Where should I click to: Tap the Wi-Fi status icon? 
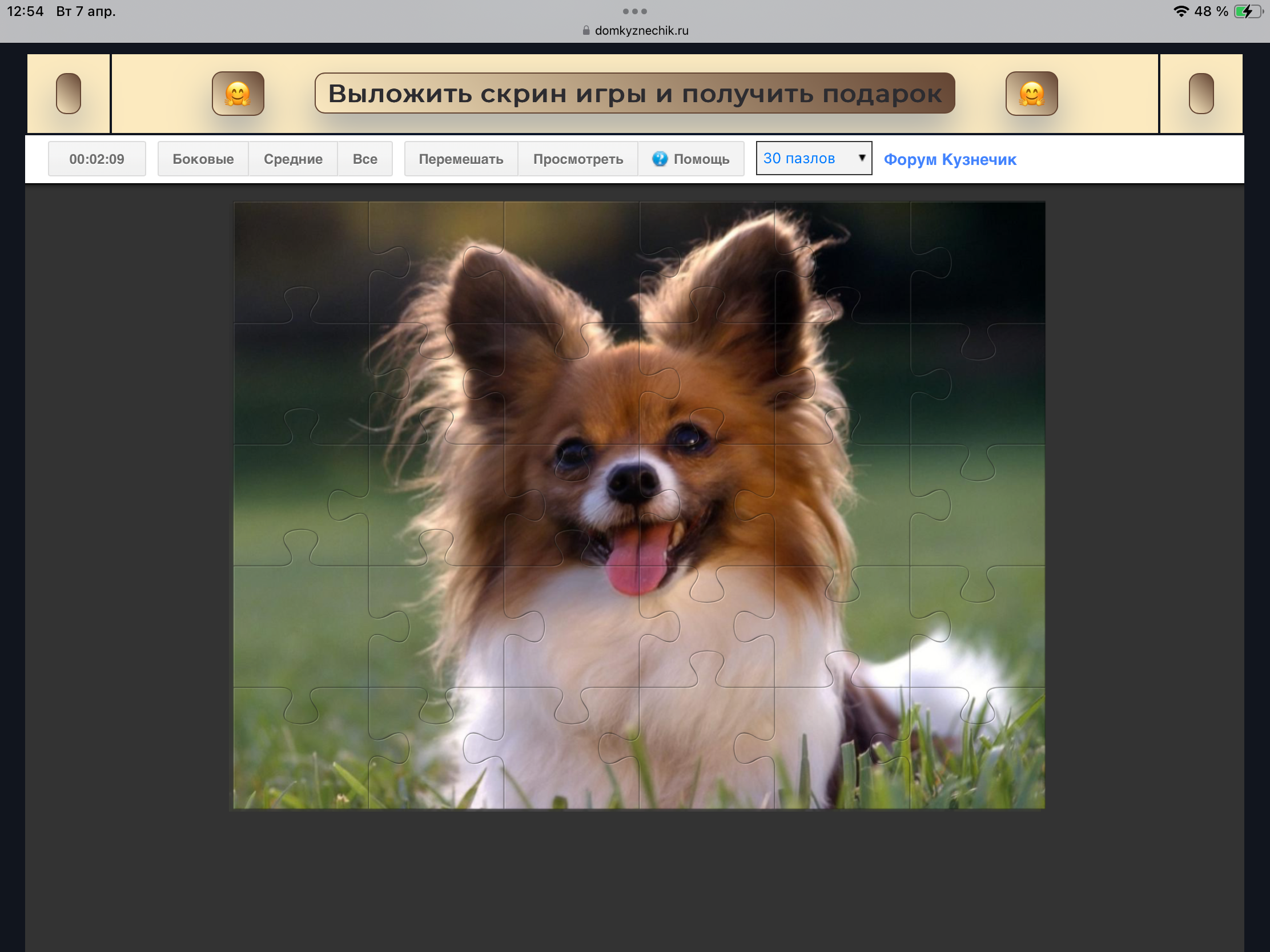1180,11
